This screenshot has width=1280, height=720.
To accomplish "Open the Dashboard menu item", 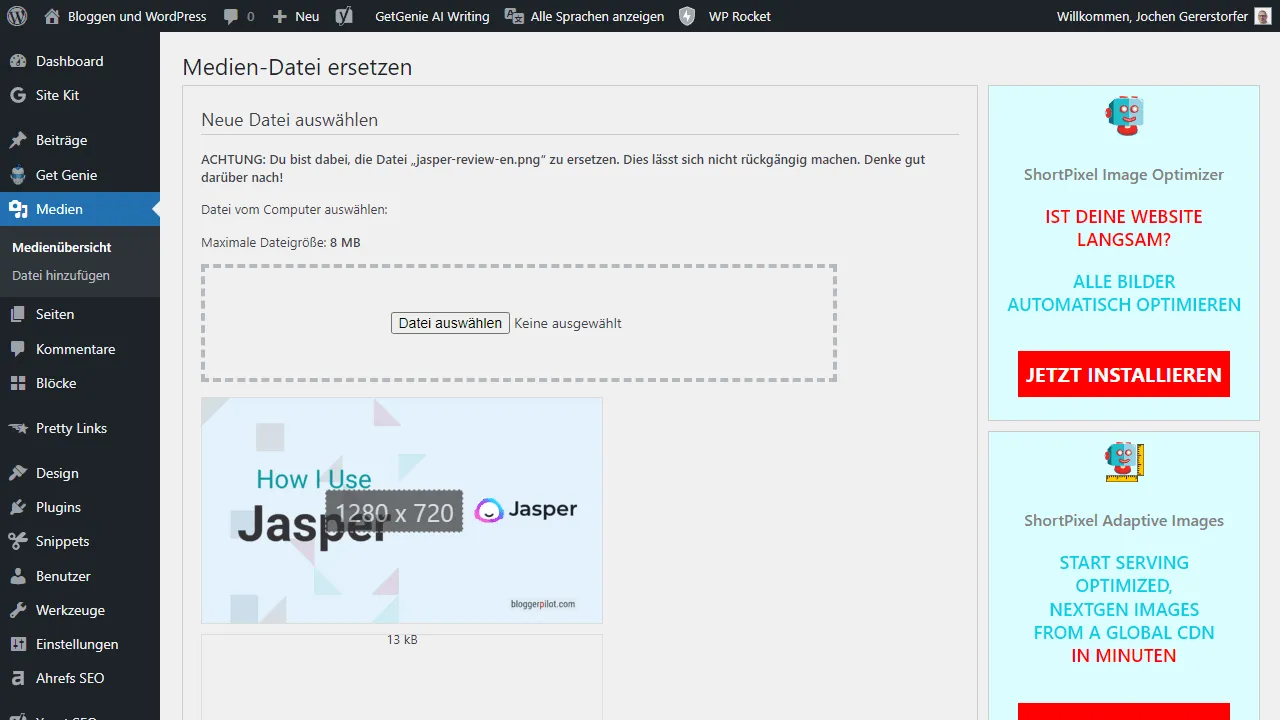I will click(x=80, y=61).
